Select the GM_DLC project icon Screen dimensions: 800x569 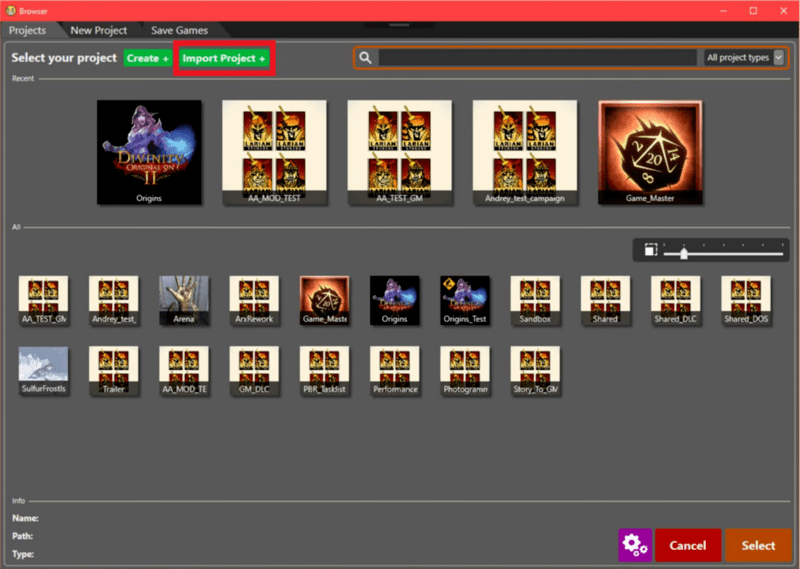[254, 371]
